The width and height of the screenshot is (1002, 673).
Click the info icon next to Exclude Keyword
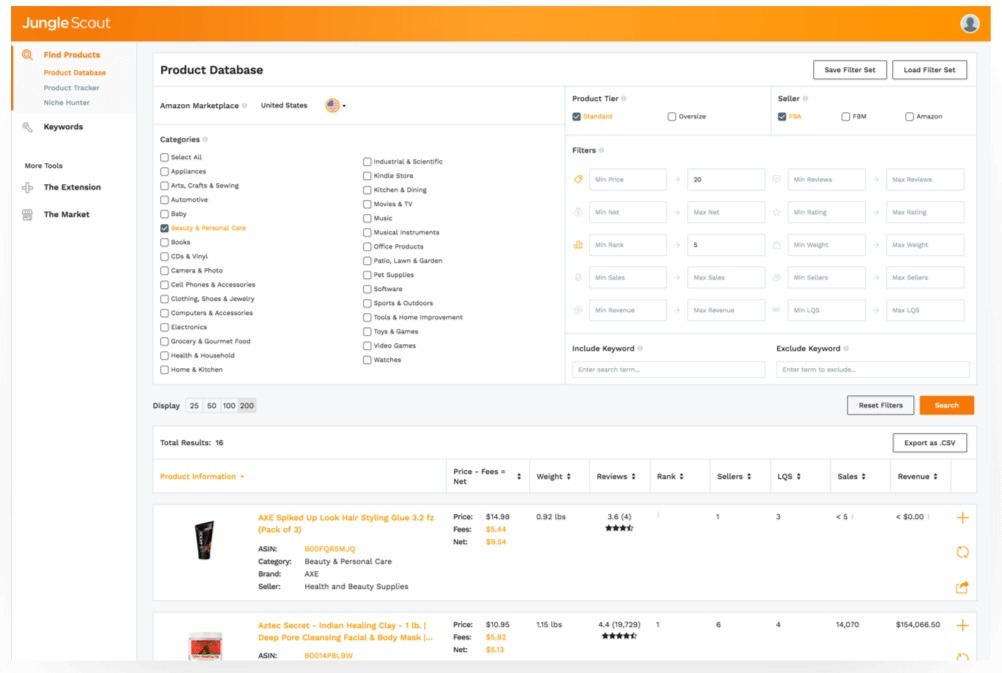click(x=846, y=348)
